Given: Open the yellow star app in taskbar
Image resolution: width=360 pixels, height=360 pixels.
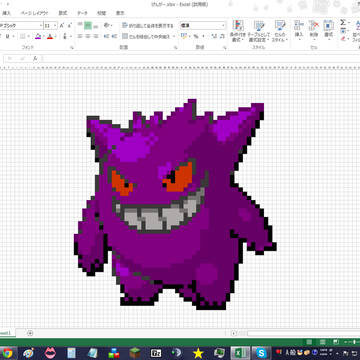Looking at the screenshot, I should click(x=198, y=353).
